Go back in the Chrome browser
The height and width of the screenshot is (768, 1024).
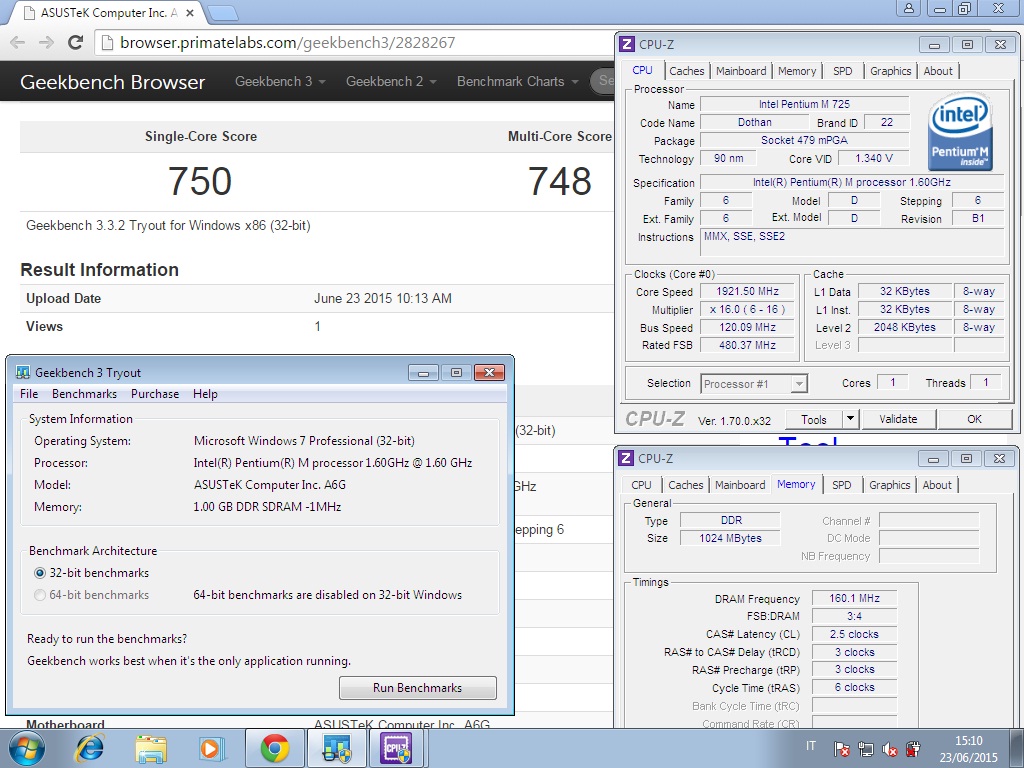pyautogui.click(x=18, y=42)
